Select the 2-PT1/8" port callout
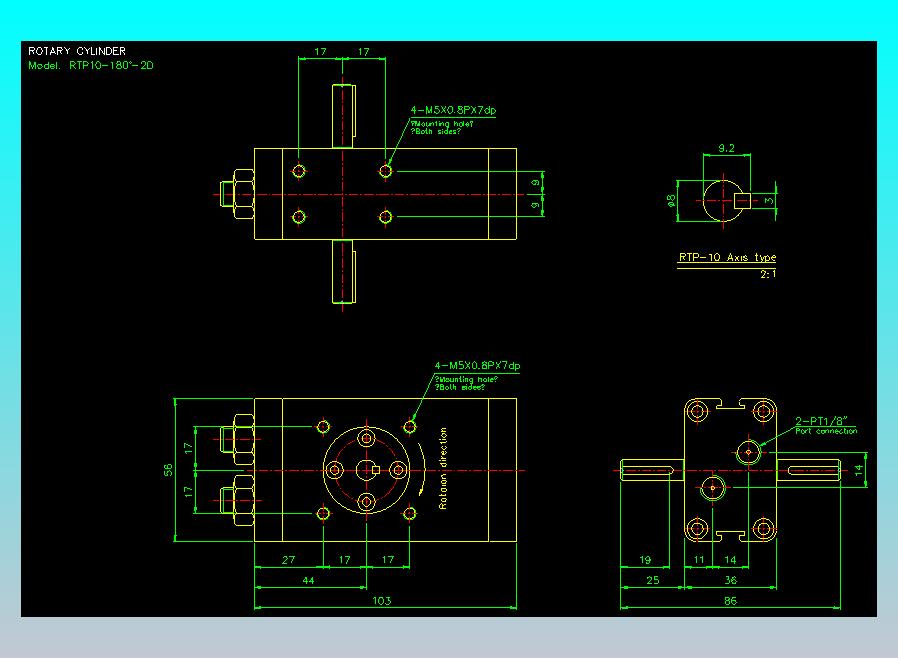The image size is (898, 658). click(821, 421)
